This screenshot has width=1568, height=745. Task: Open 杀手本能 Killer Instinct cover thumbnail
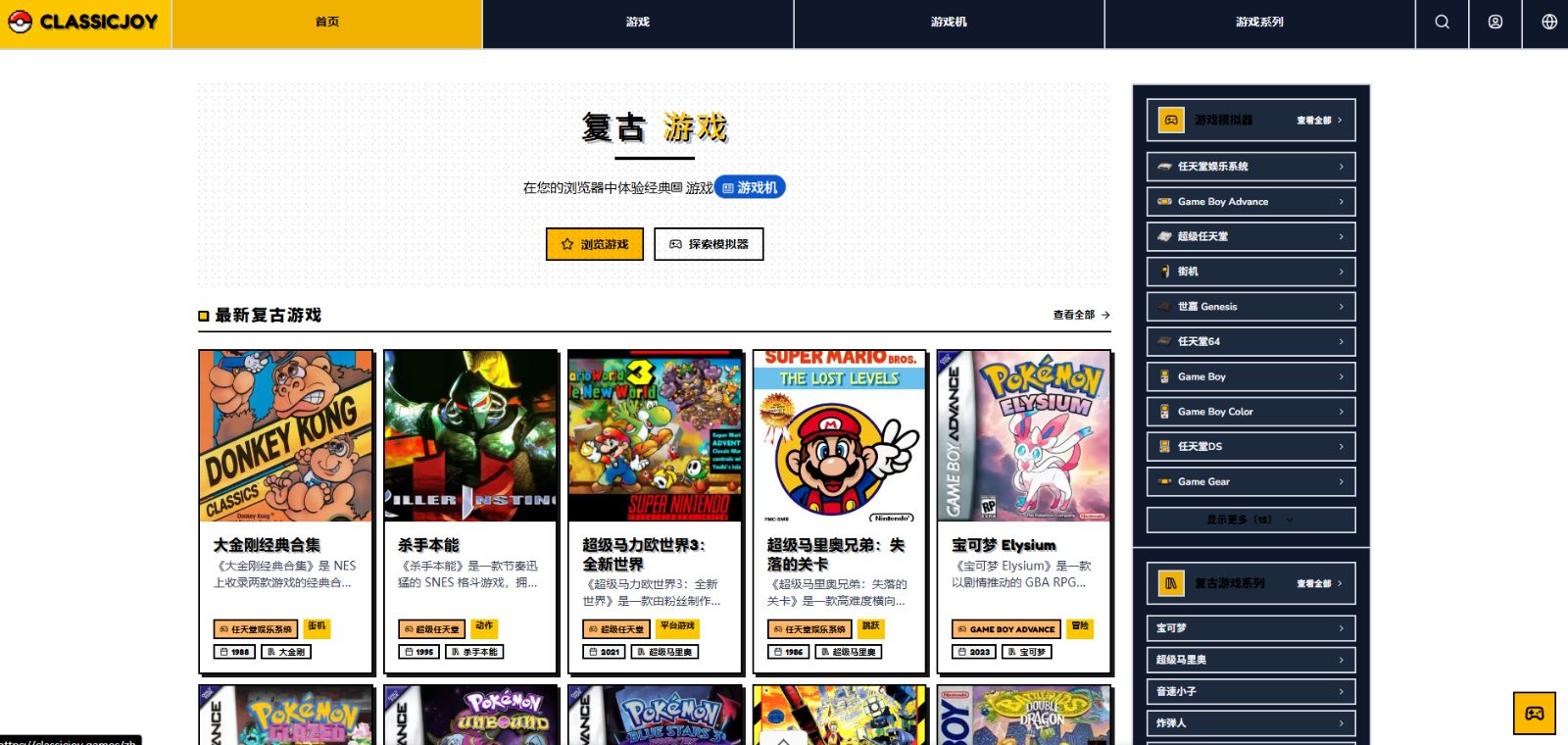pos(470,436)
